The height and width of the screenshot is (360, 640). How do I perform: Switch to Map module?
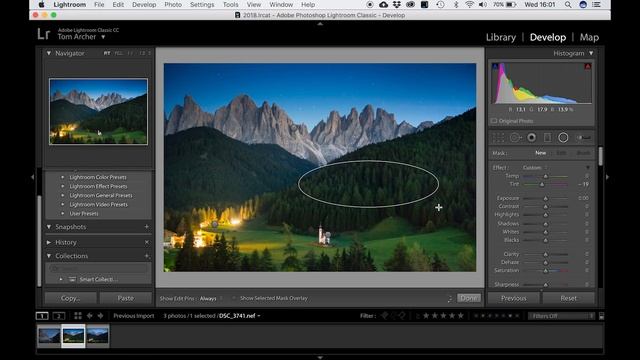[x=589, y=37]
